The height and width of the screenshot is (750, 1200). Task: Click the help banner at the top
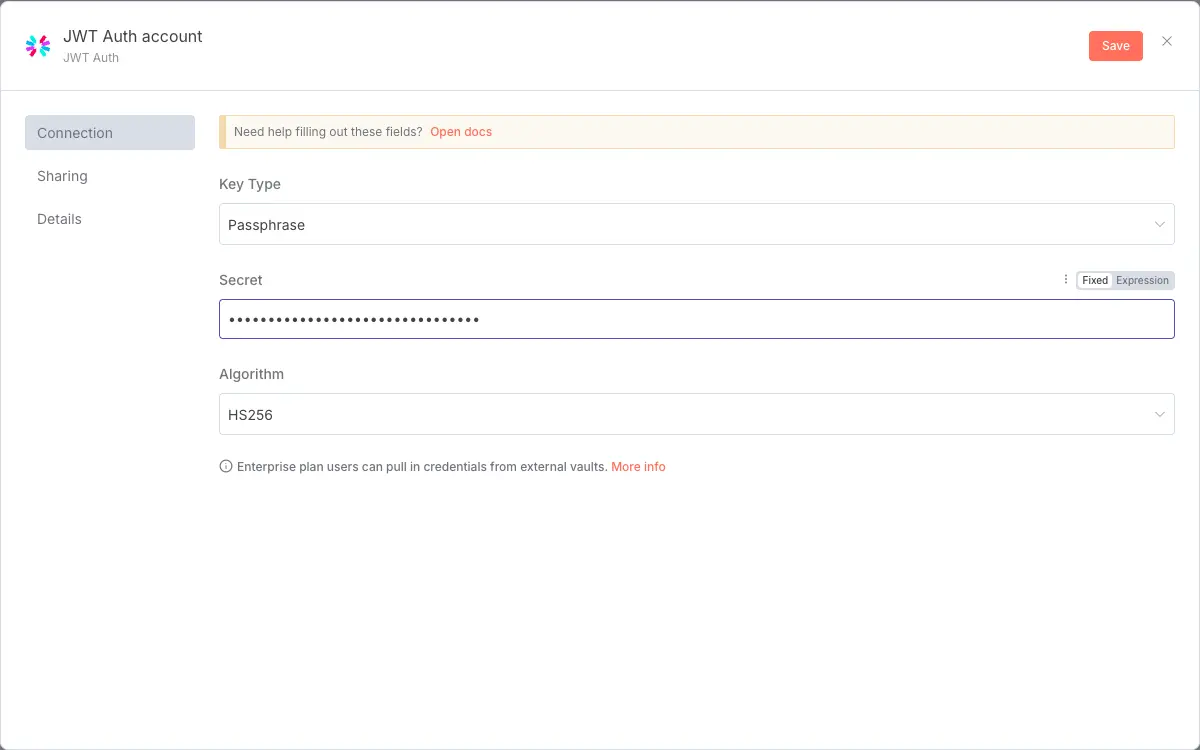[x=697, y=131]
